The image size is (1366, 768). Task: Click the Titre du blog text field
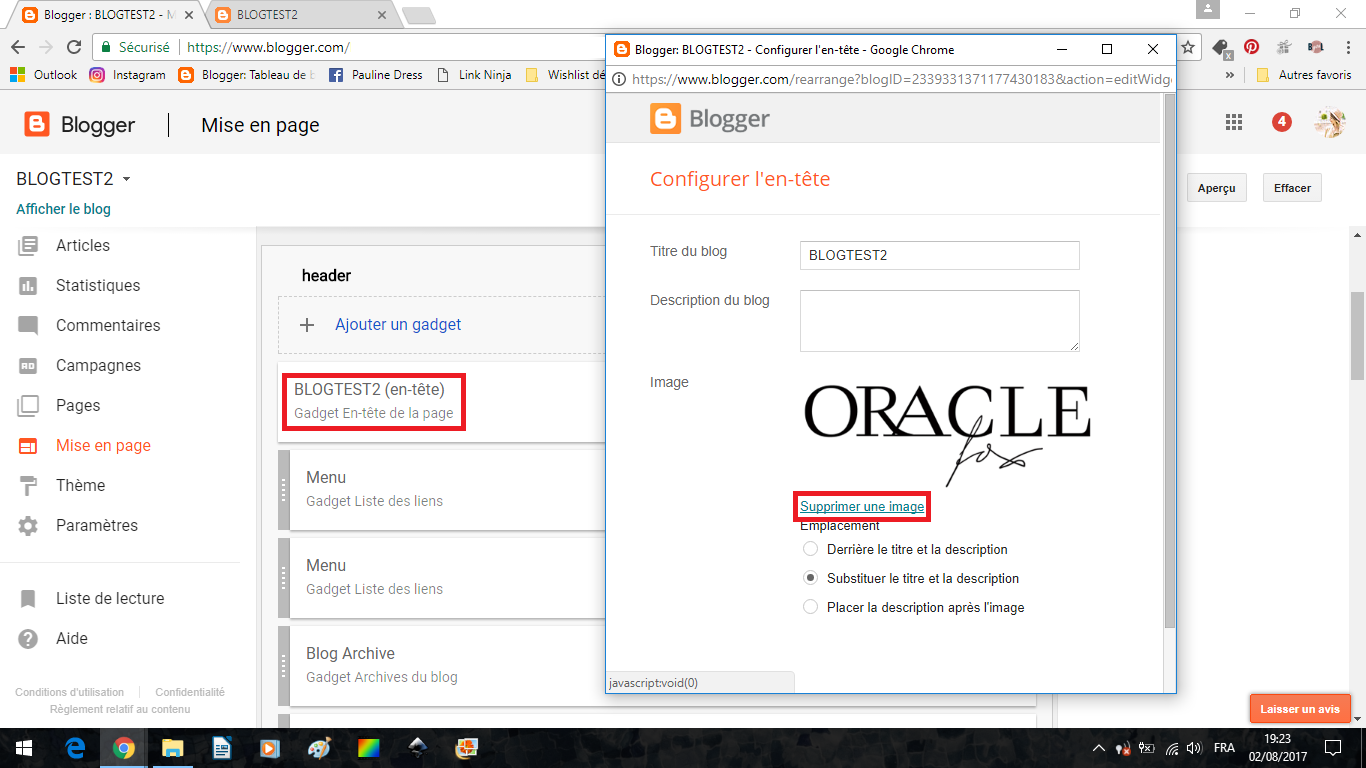click(939, 255)
